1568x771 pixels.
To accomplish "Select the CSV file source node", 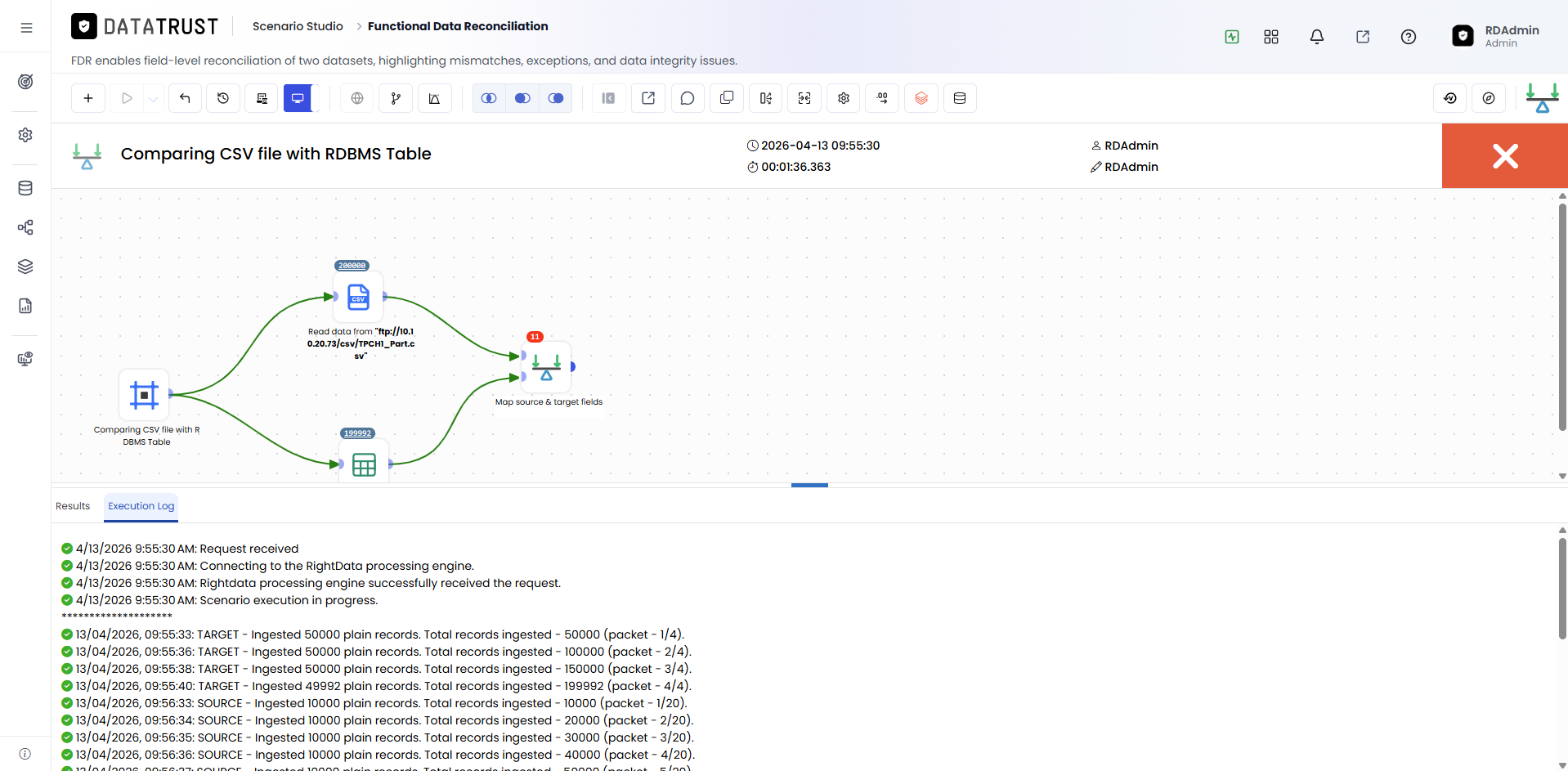I will (x=358, y=297).
